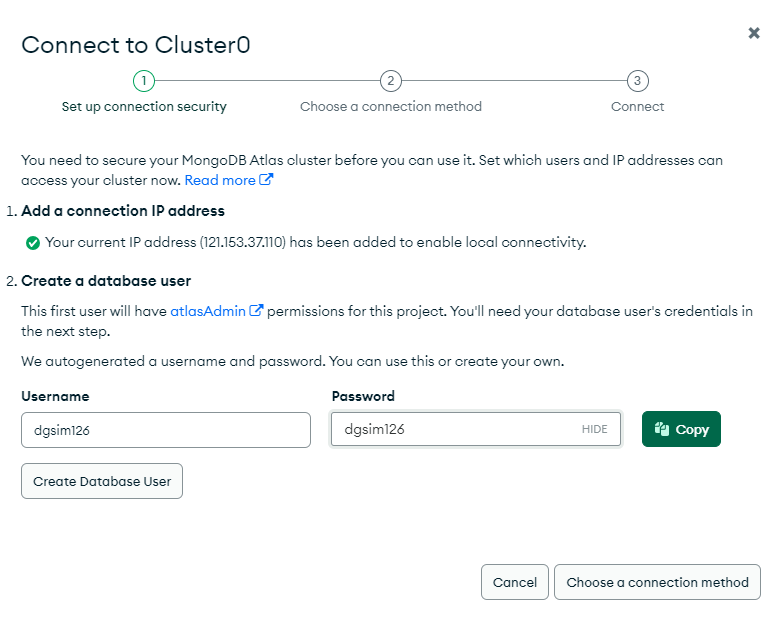Click the green IP added checkmark icon

(x=32, y=243)
